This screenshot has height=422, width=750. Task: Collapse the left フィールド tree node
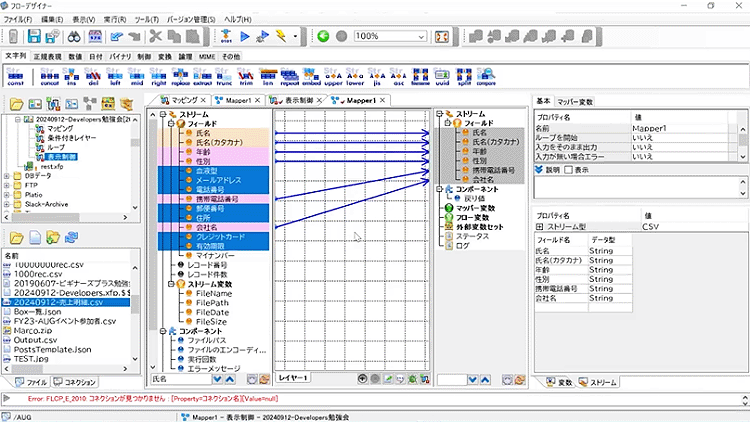point(171,123)
